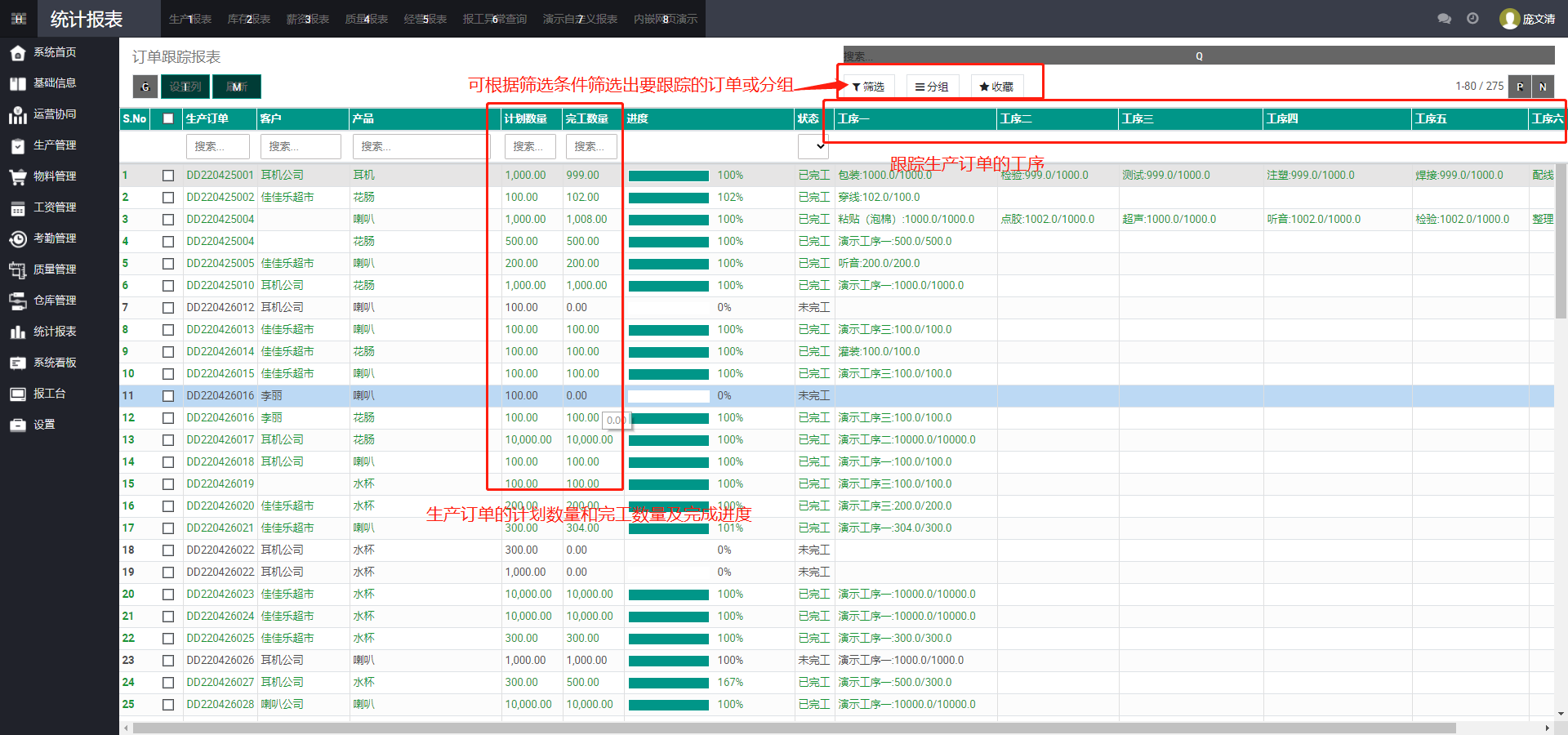The image size is (1568, 735).
Task: Open the clock activity icon in top bar
Action: point(1472,19)
